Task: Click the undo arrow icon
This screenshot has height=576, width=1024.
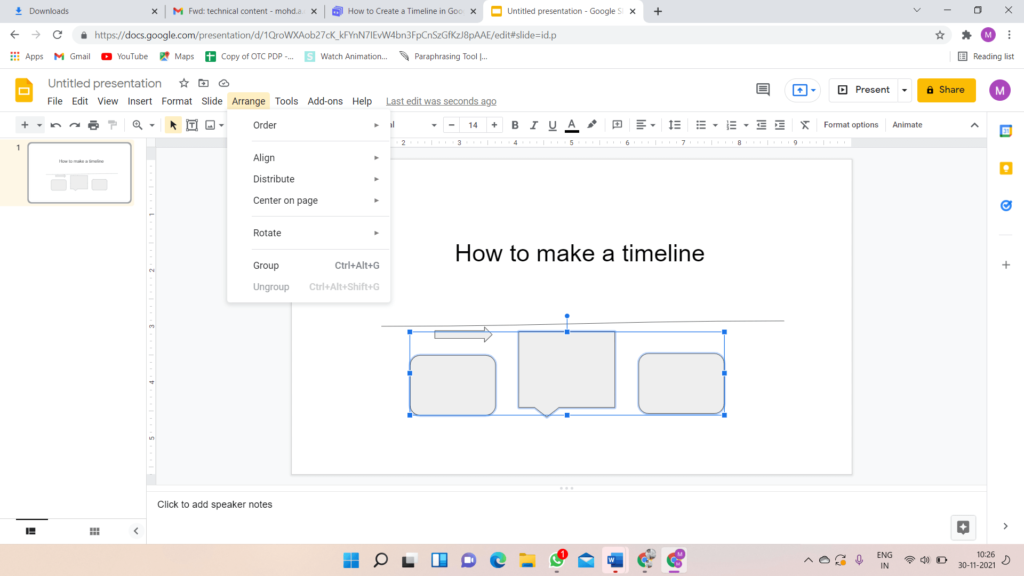Action: pyautogui.click(x=56, y=125)
